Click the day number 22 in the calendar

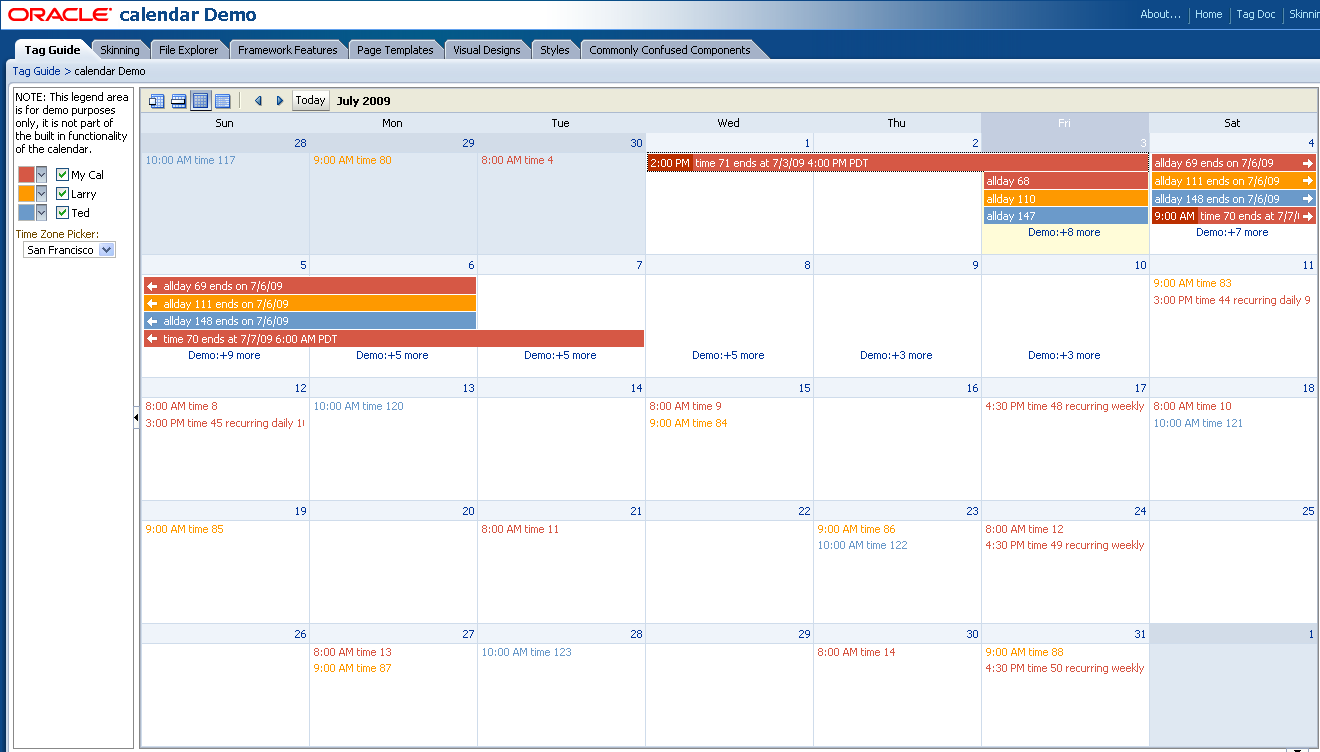[804, 511]
